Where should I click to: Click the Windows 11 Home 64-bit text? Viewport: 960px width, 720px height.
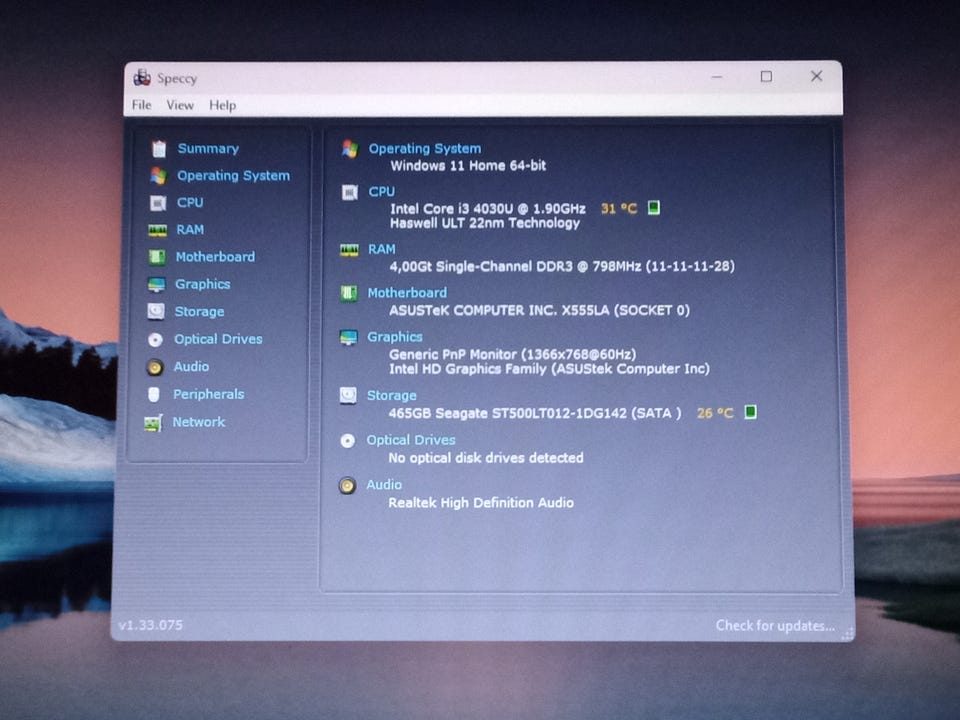[468, 165]
